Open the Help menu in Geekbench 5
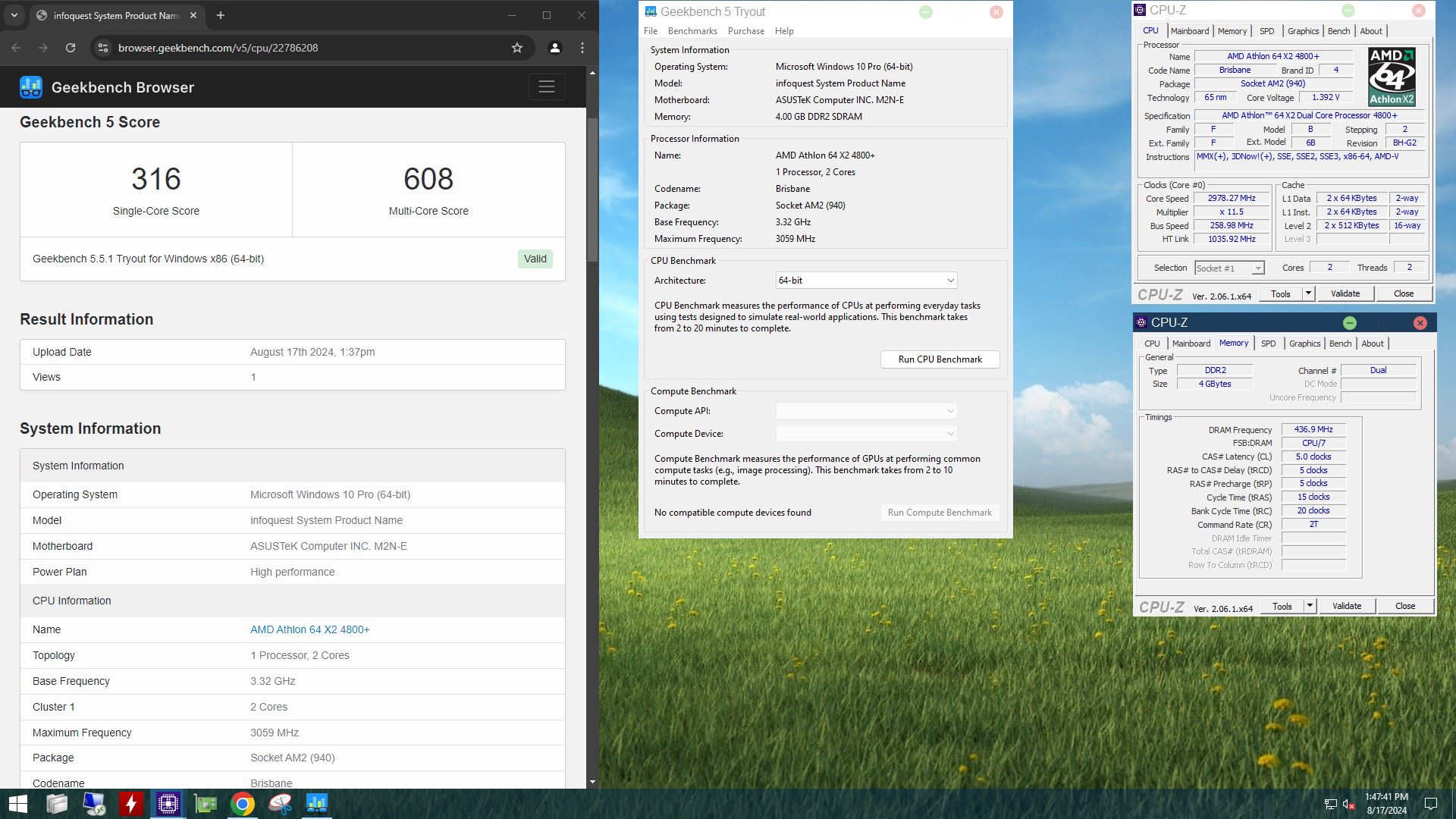 [x=784, y=31]
